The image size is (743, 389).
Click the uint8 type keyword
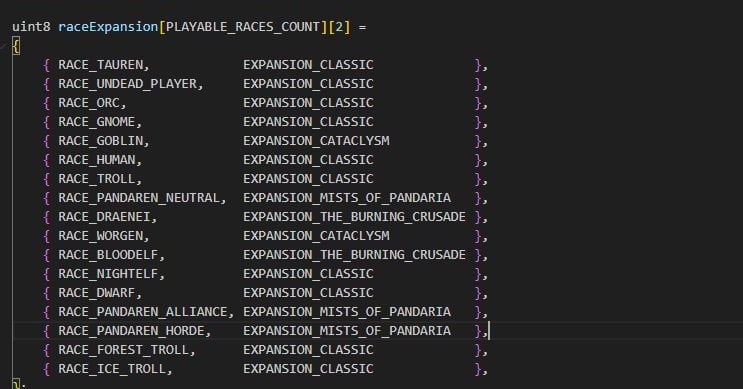click(31, 27)
